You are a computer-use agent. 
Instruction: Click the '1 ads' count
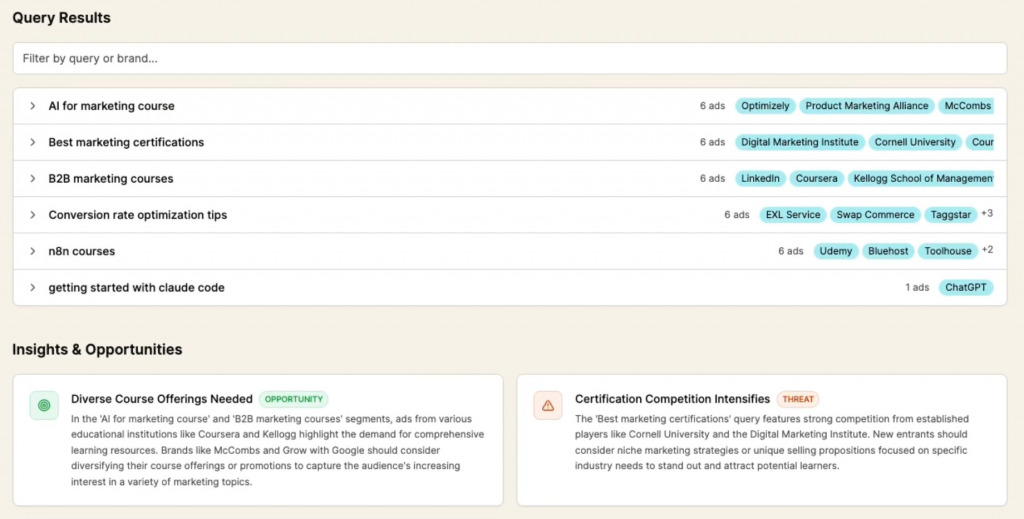pyautogui.click(x=917, y=287)
